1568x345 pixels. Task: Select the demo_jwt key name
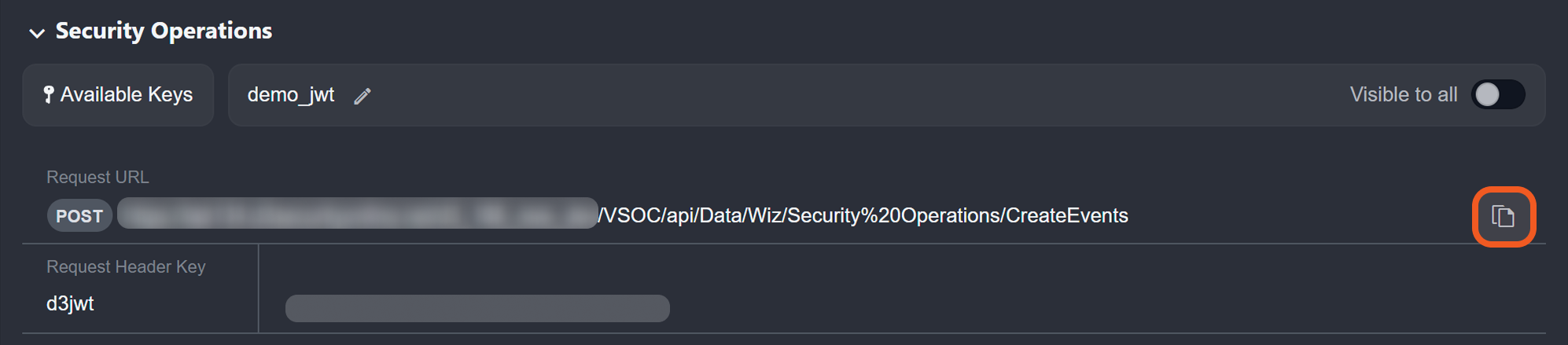click(290, 95)
